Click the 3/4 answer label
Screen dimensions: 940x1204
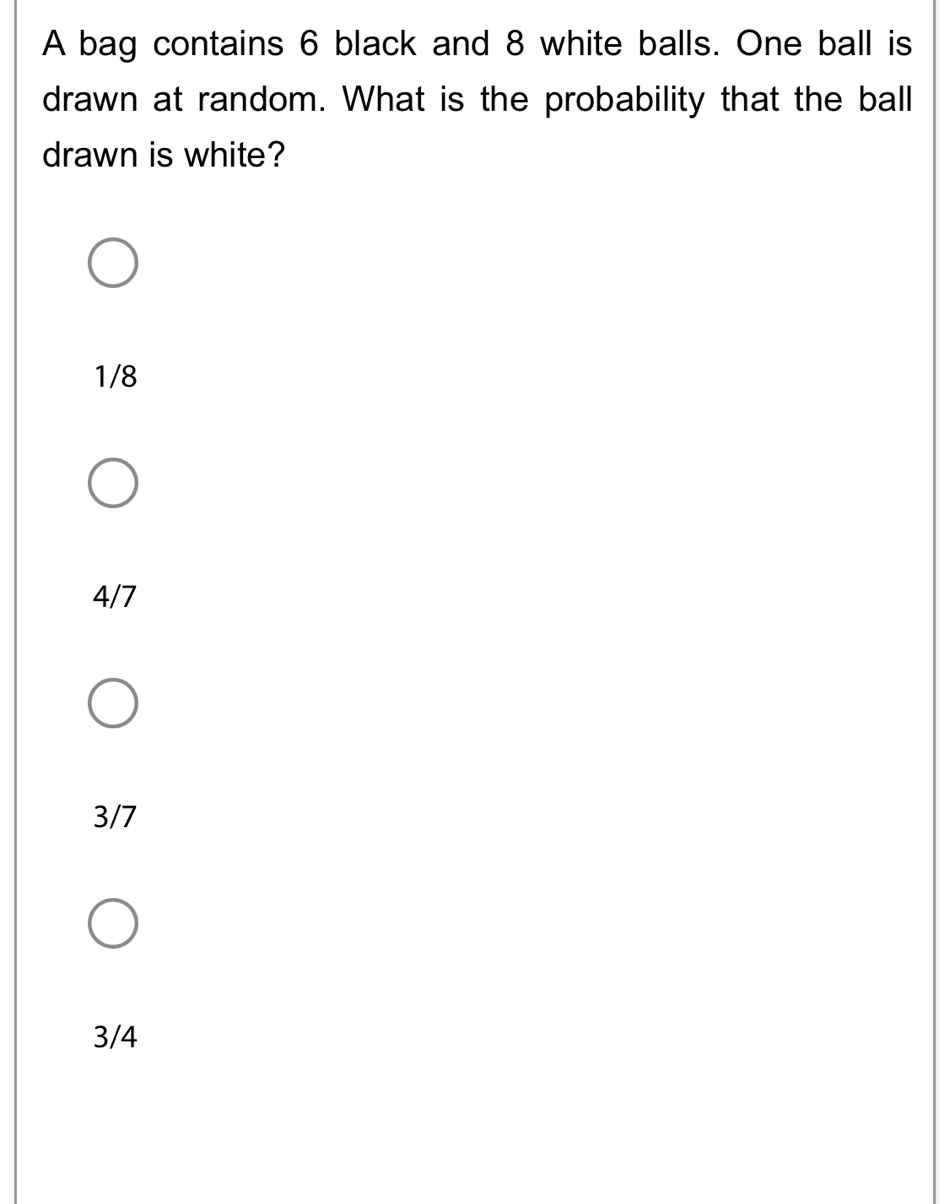point(115,1037)
